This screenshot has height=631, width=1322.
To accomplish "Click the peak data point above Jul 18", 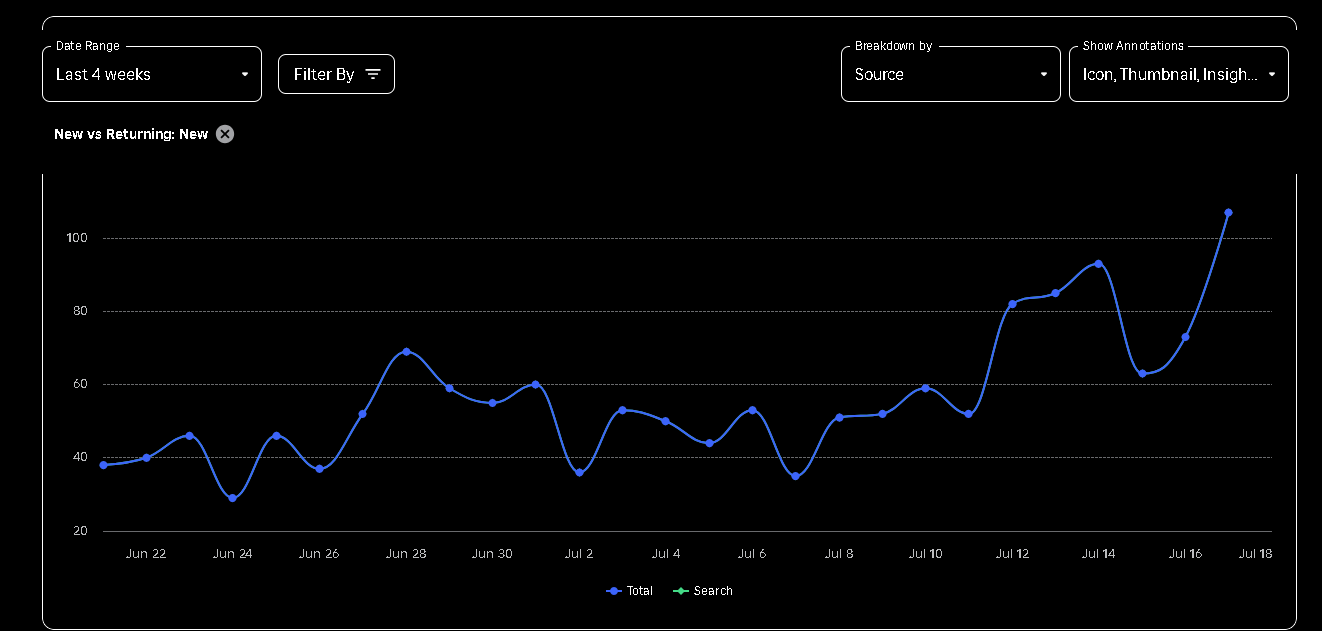I will [1229, 212].
